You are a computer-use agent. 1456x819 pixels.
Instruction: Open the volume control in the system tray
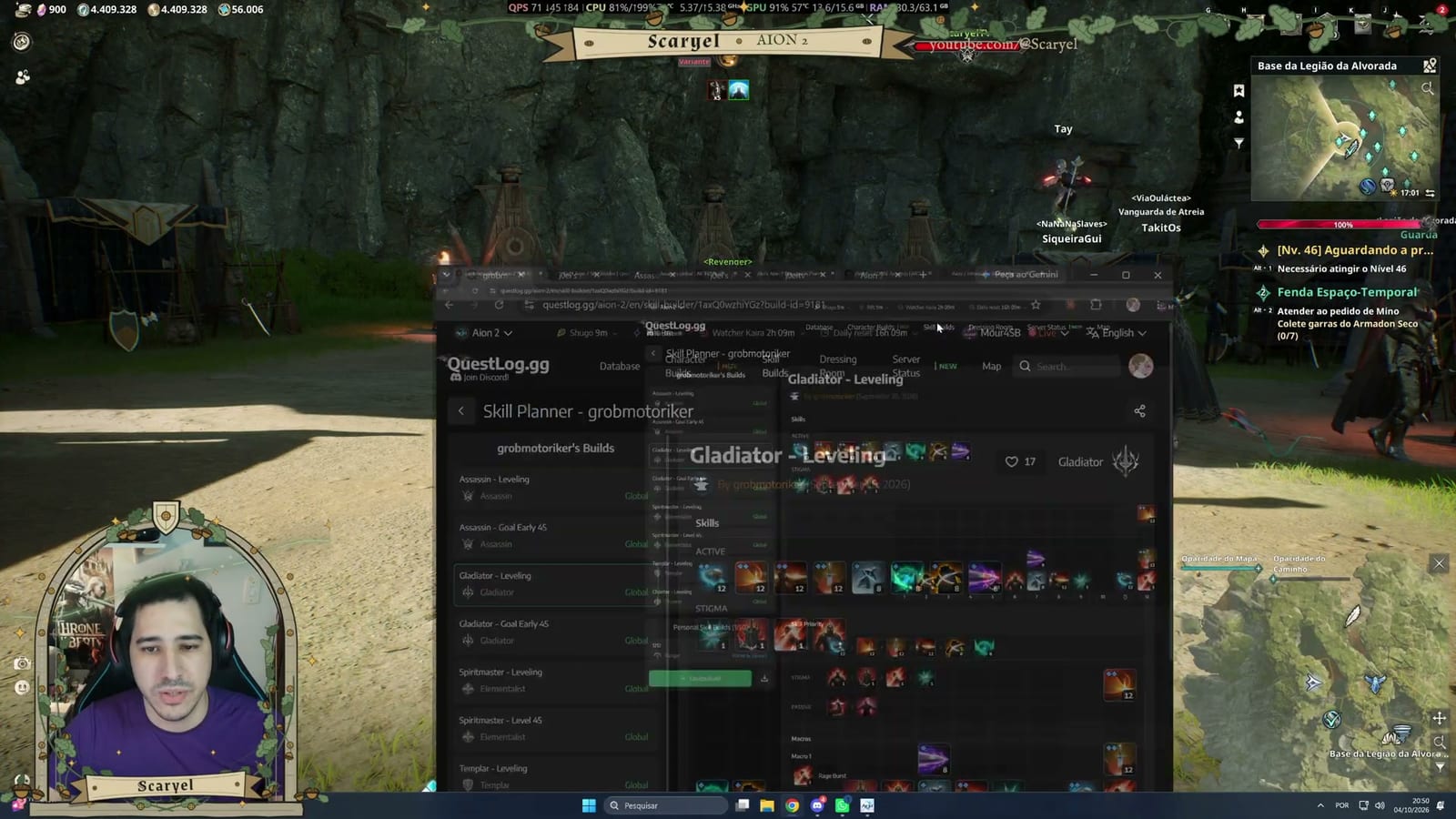click(x=1380, y=805)
